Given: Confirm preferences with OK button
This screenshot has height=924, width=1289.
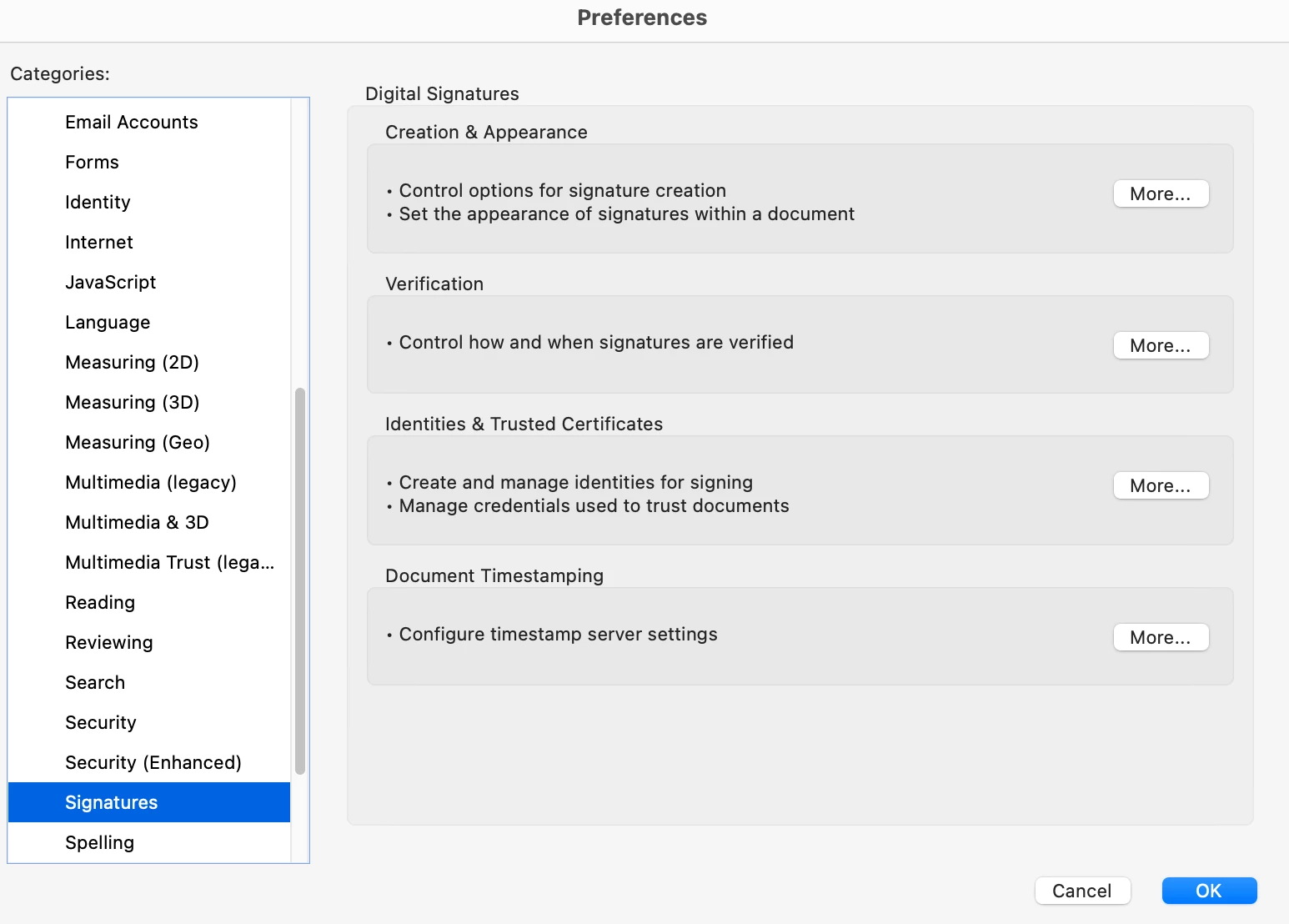Looking at the screenshot, I should (1209, 891).
